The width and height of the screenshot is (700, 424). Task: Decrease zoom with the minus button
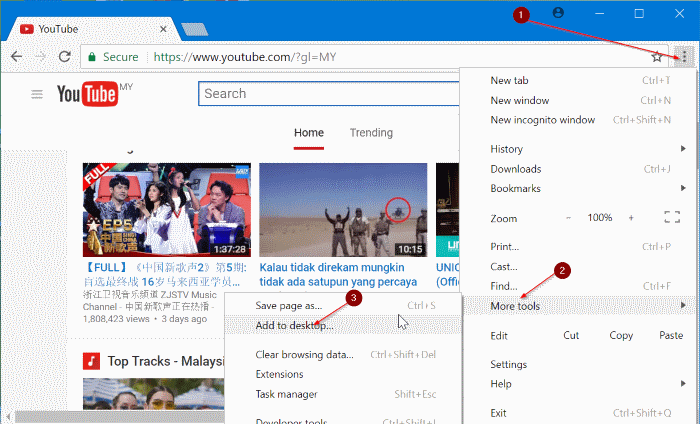click(568, 218)
